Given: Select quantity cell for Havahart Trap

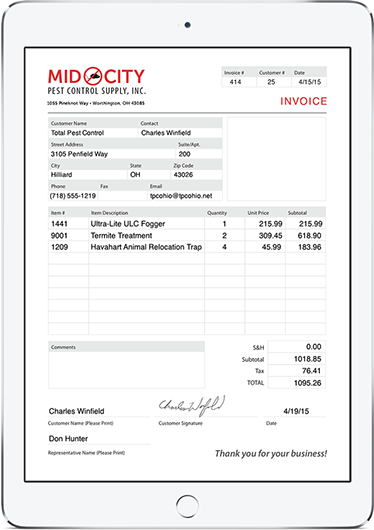Looking at the screenshot, I should pos(225,247).
